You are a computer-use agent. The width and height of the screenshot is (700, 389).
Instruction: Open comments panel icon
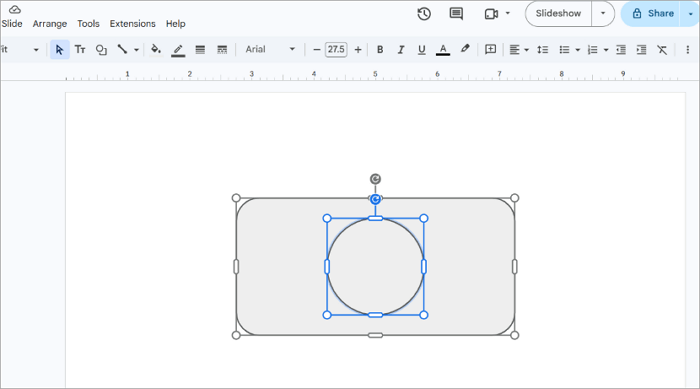click(456, 14)
